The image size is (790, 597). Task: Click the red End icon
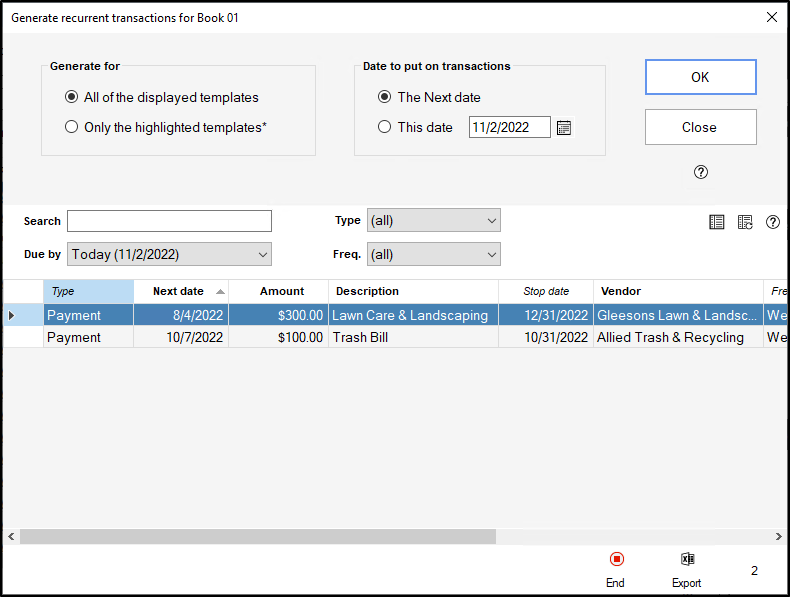click(616, 560)
